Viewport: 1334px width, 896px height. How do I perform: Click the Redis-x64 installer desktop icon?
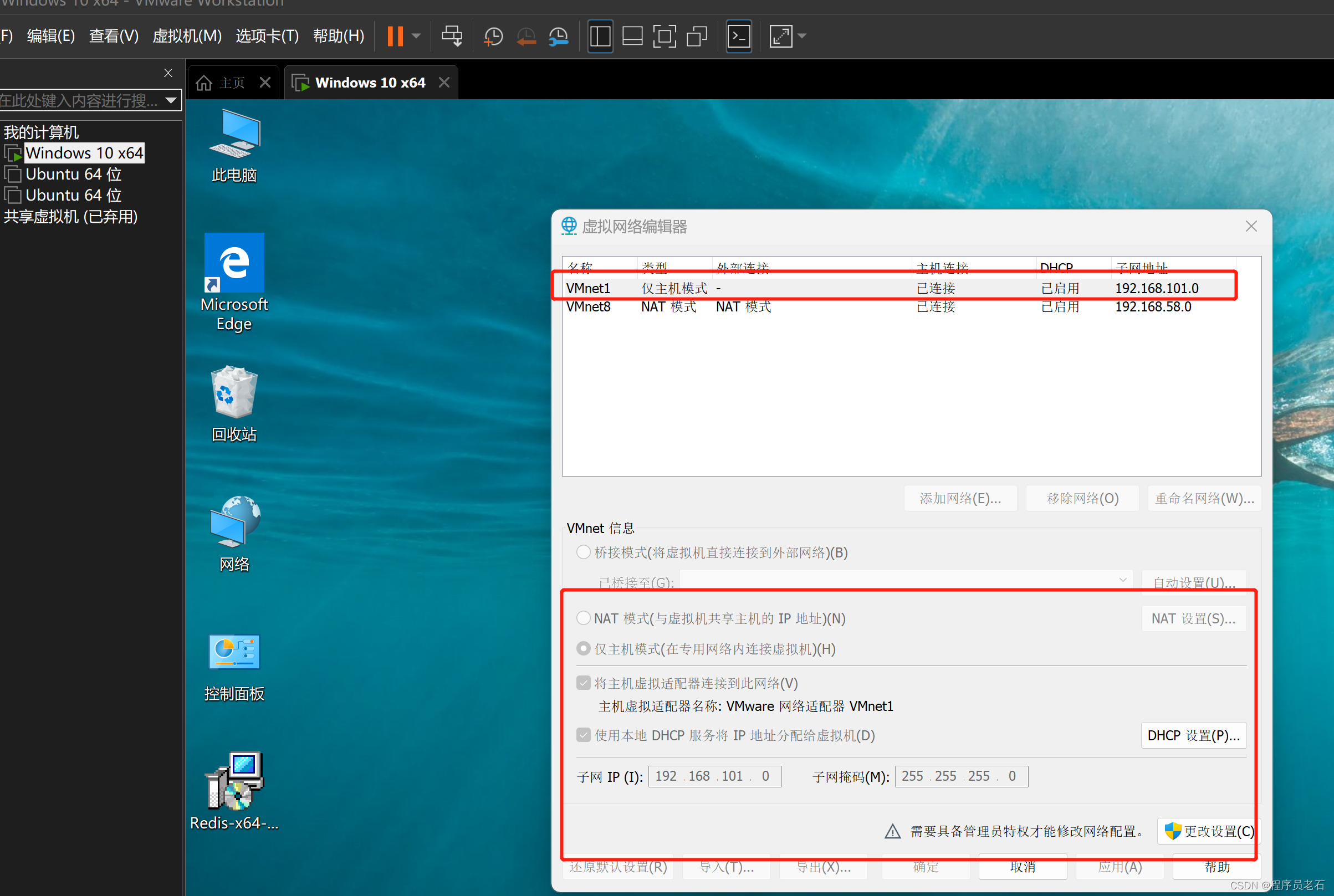pyautogui.click(x=234, y=791)
